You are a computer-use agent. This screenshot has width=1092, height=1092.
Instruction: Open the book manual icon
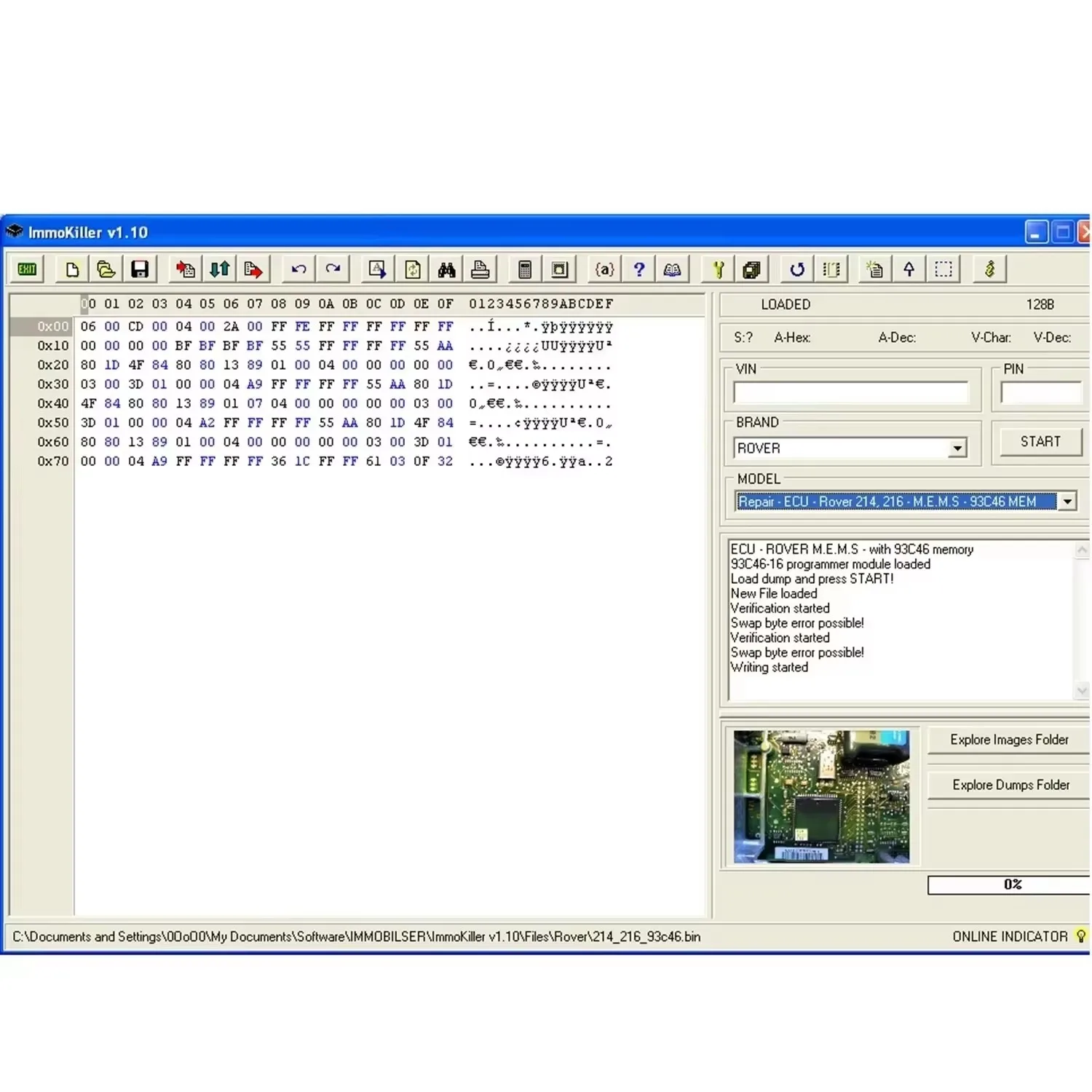coord(672,269)
